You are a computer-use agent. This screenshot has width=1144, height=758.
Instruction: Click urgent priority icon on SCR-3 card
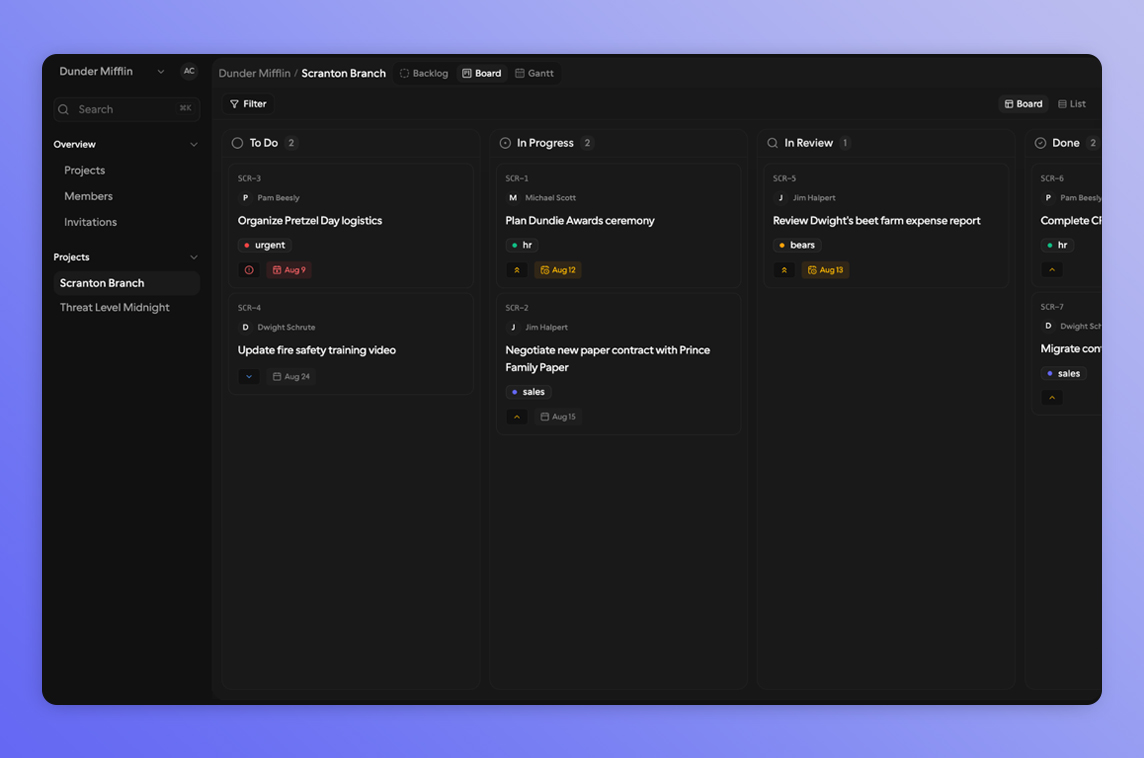249,270
